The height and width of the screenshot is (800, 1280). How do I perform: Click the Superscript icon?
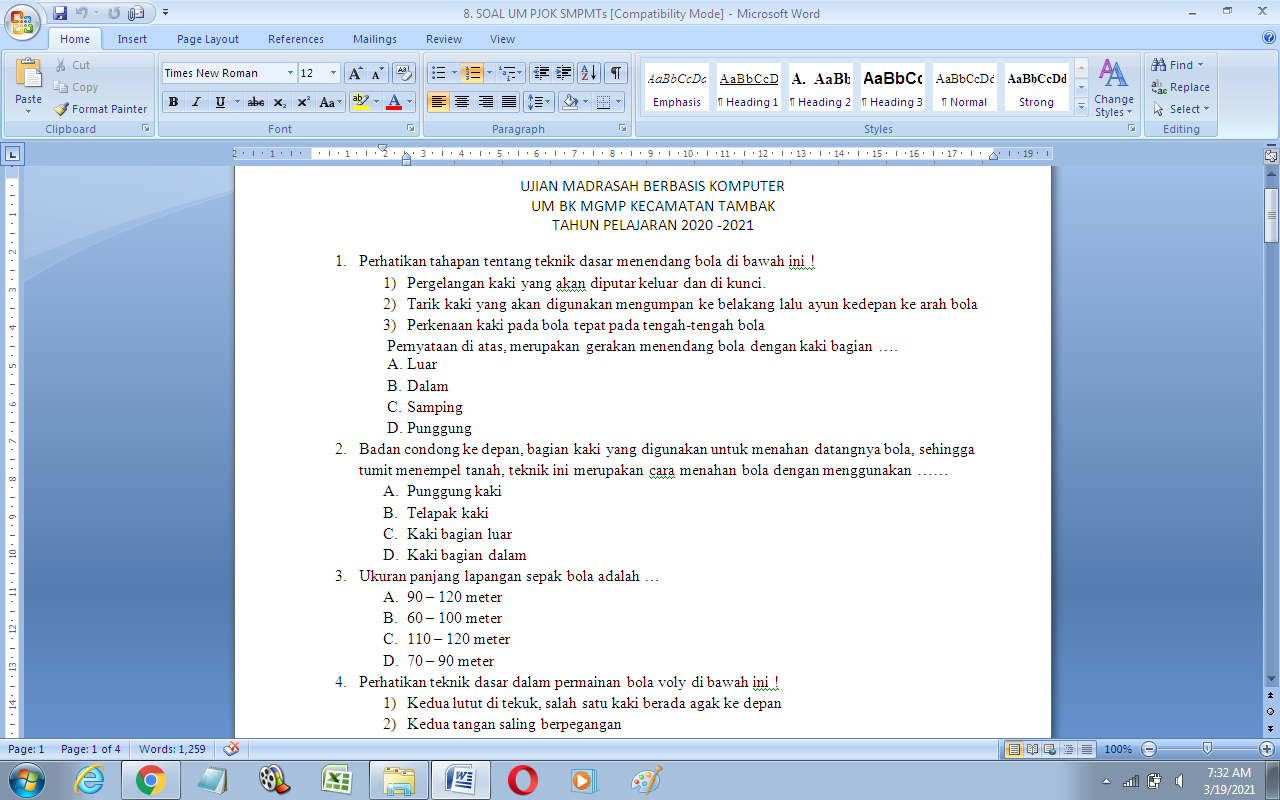tap(303, 102)
